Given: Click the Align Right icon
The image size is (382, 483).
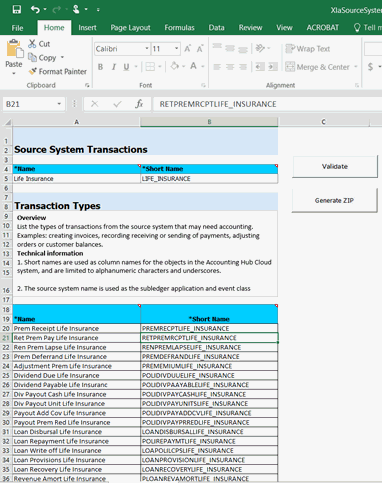Looking at the screenshot, I should coord(243,67).
